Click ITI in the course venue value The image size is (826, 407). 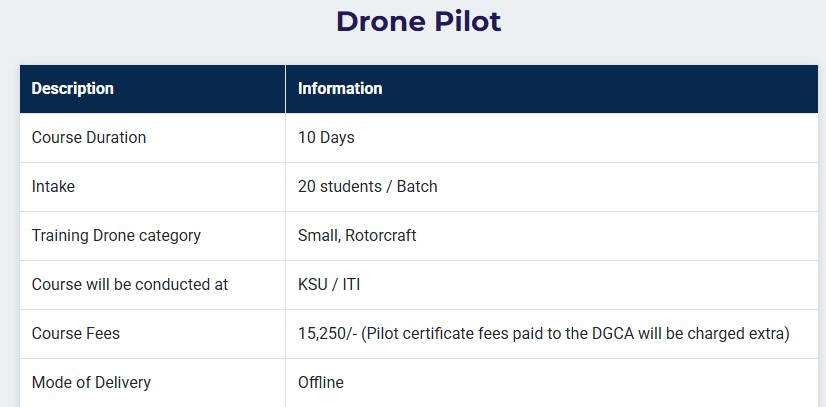pyautogui.click(x=351, y=285)
